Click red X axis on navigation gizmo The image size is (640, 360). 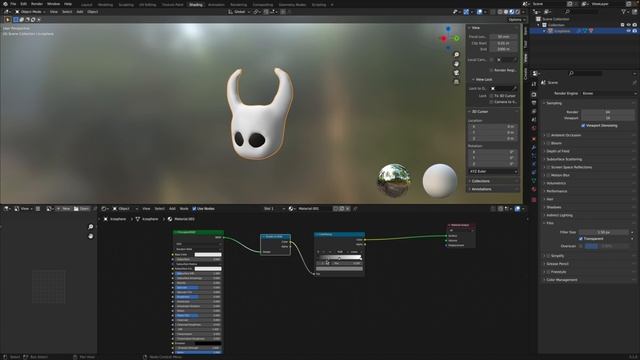(444, 39)
